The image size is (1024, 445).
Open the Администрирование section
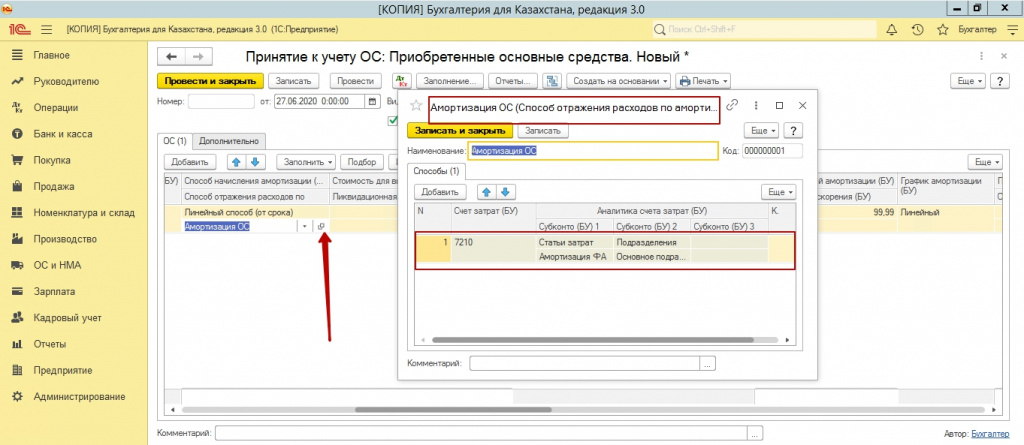click(80, 397)
